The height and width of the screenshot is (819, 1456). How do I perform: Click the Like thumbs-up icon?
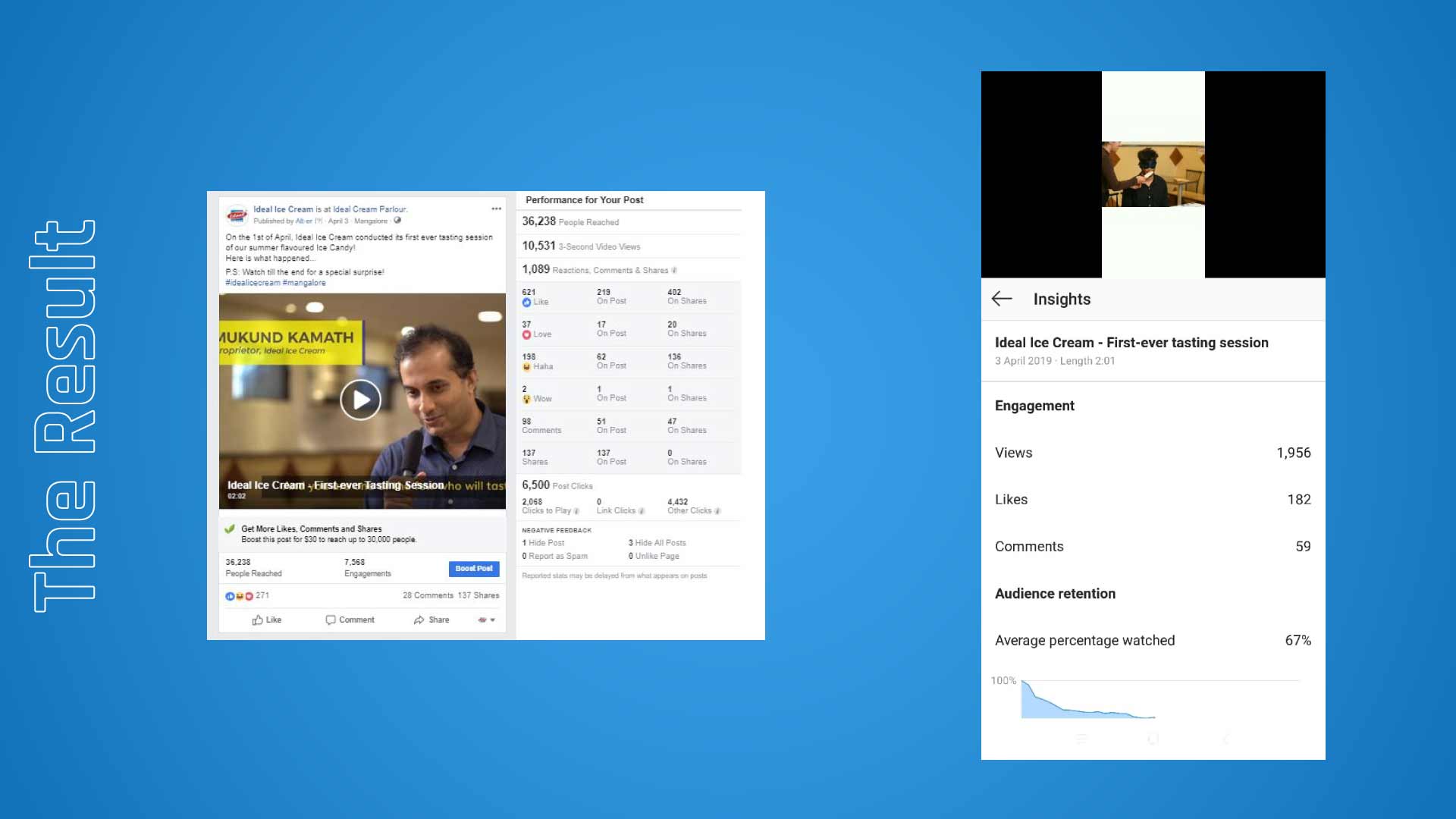[x=258, y=620]
